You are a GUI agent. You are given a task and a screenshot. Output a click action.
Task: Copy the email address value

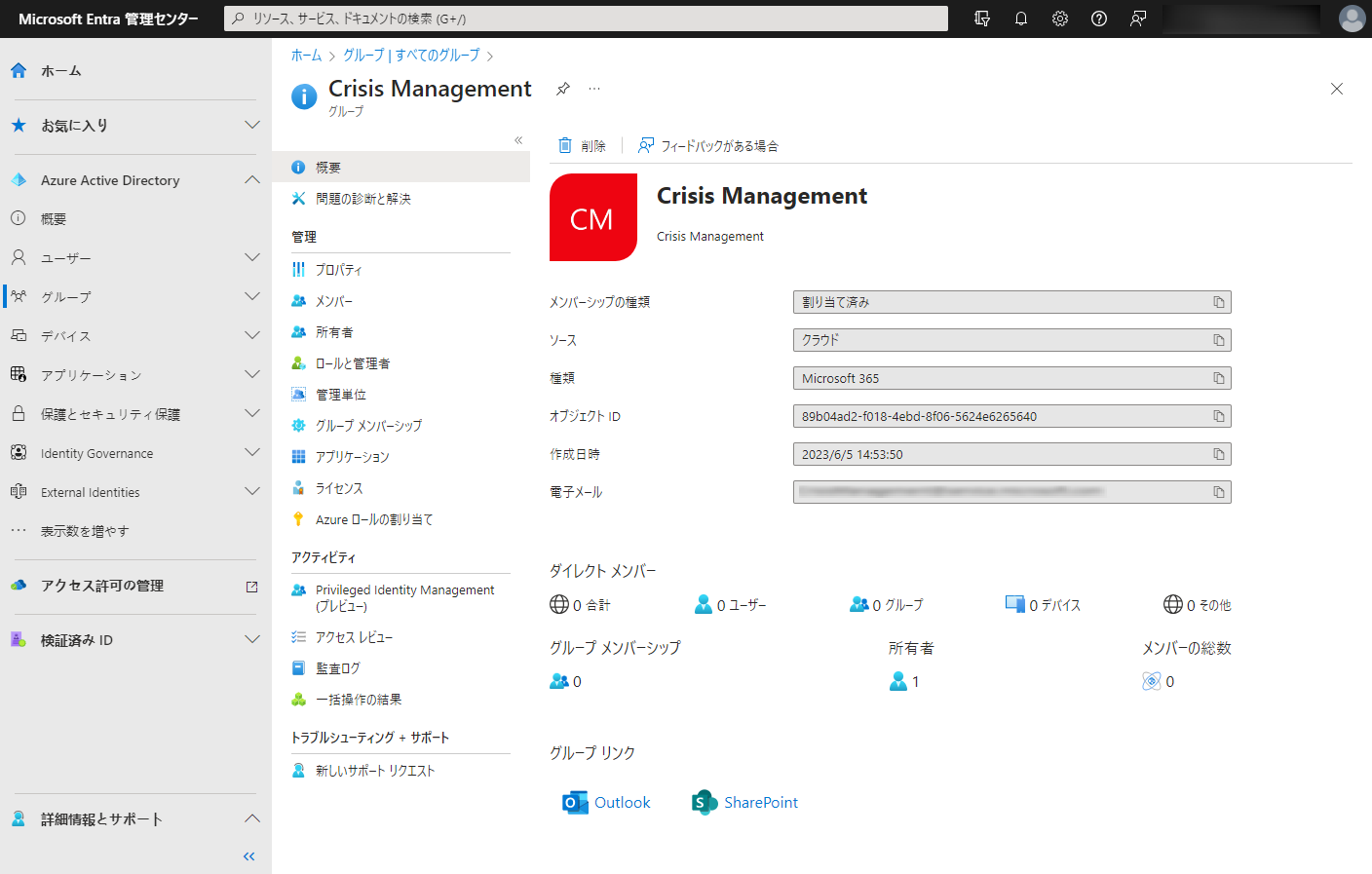click(1219, 492)
